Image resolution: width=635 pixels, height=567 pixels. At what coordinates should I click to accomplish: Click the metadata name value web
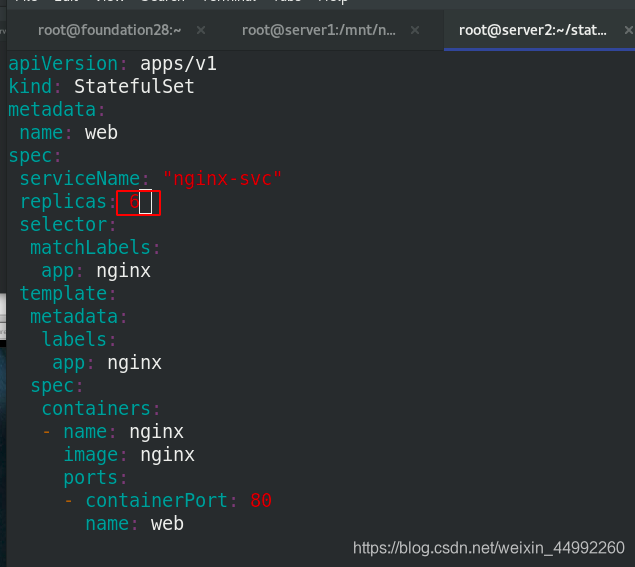tap(101, 133)
